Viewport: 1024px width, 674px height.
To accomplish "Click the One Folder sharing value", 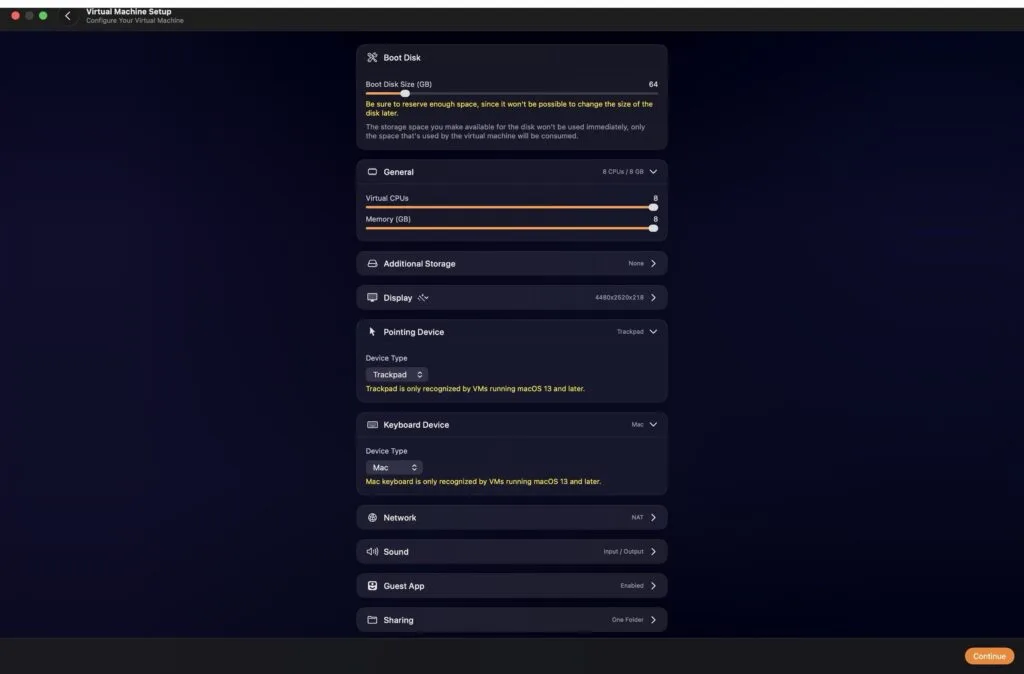I will [x=628, y=620].
